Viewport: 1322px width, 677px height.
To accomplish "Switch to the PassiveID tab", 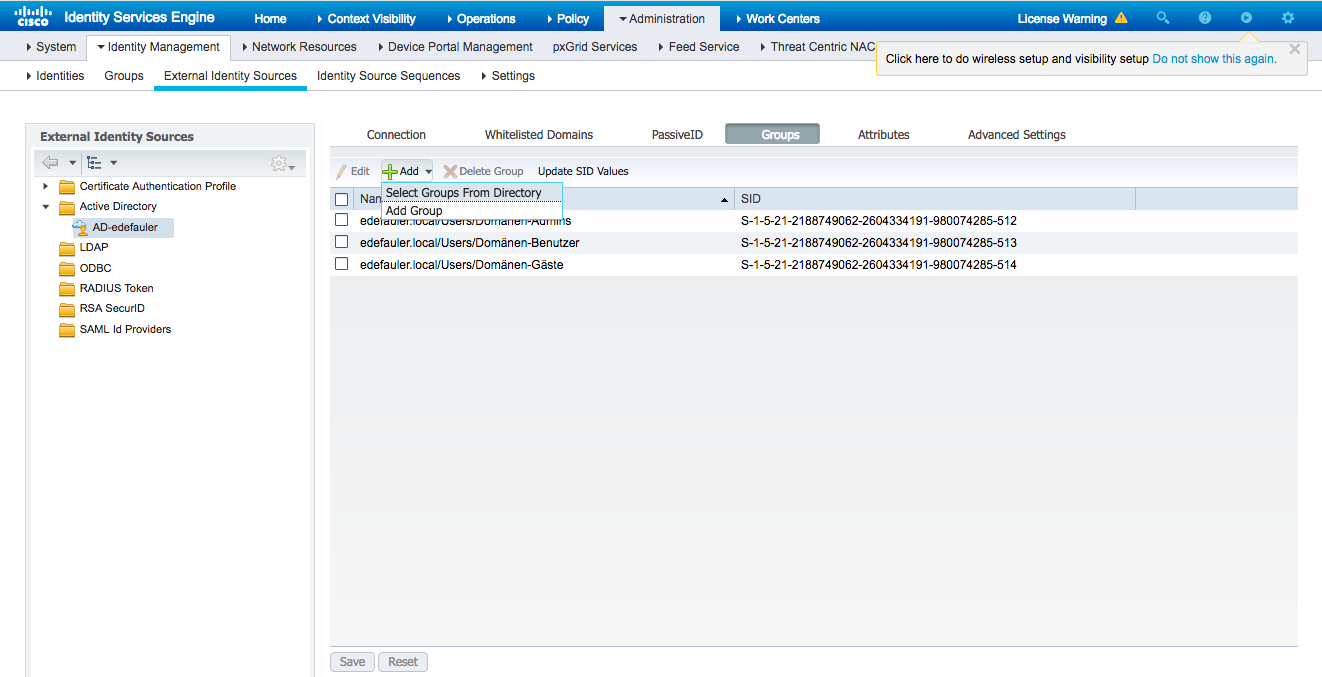I will [x=677, y=134].
